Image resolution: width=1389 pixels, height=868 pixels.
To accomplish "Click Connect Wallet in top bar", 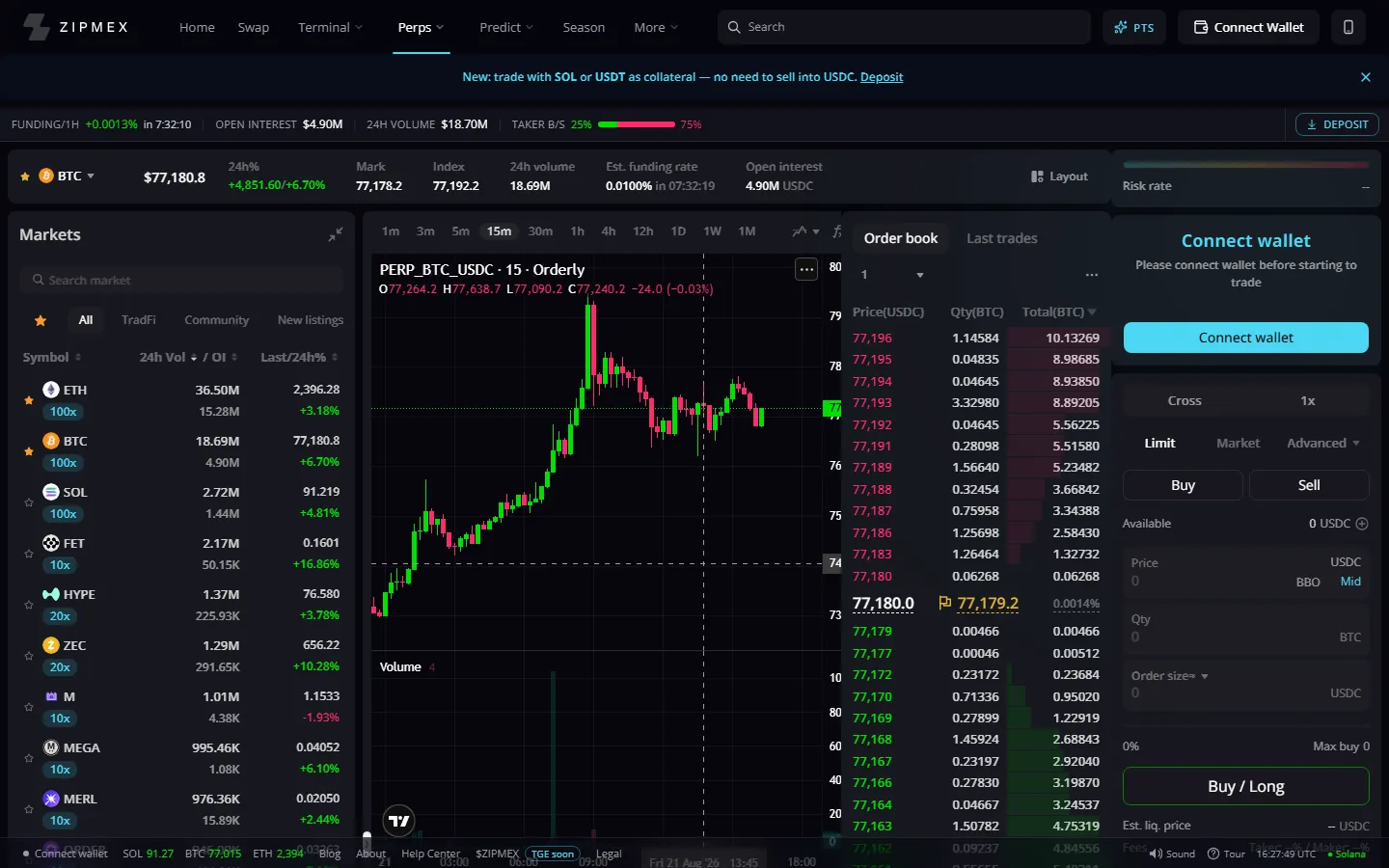I will click(1248, 27).
